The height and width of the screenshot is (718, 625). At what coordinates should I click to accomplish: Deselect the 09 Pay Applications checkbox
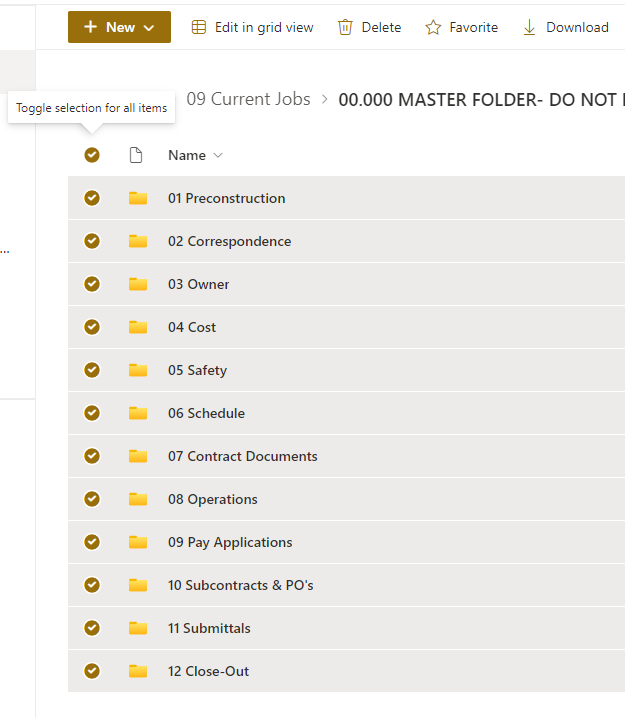92,542
